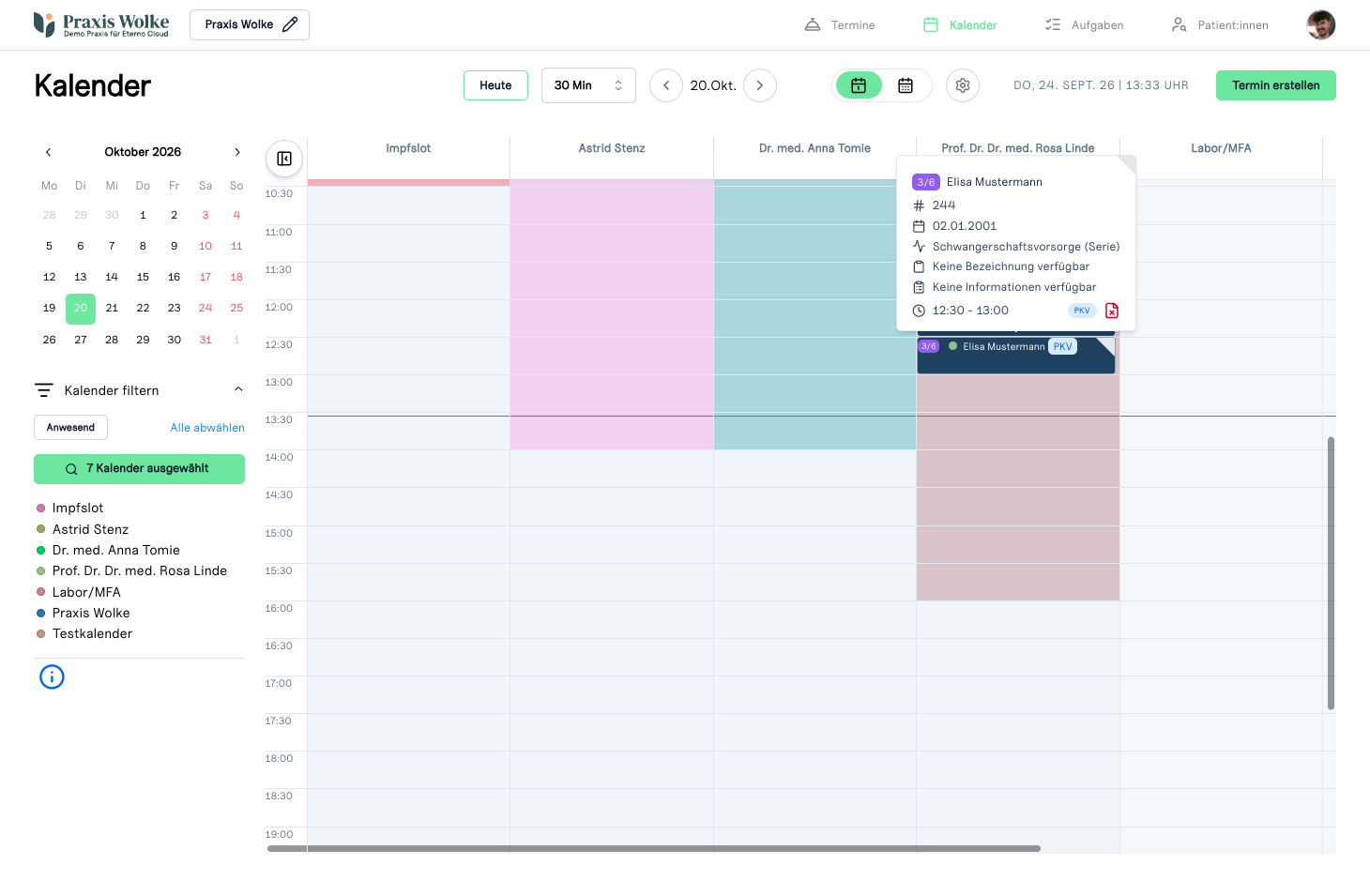Image resolution: width=1370 pixels, height=896 pixels.
Task: Collapse the sidebar panel icon
Action: point(284,159)
